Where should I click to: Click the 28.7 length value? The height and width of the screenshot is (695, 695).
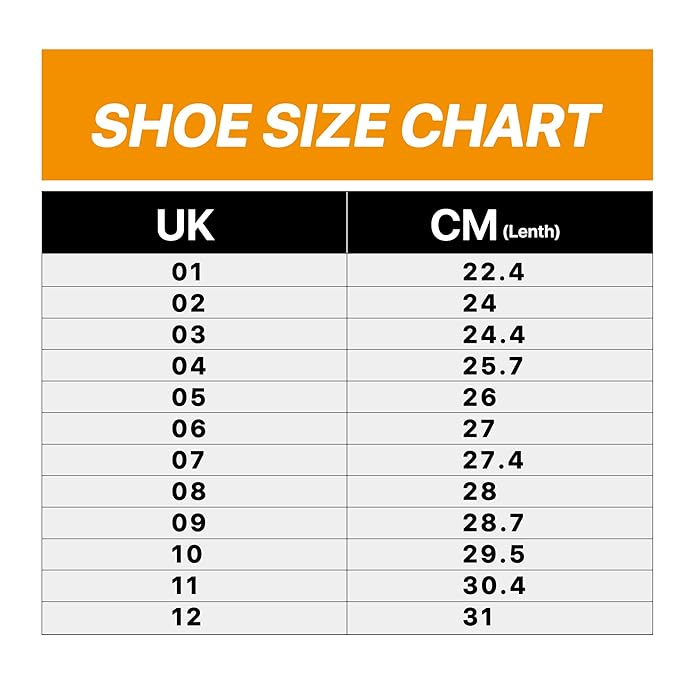(493, 523)
